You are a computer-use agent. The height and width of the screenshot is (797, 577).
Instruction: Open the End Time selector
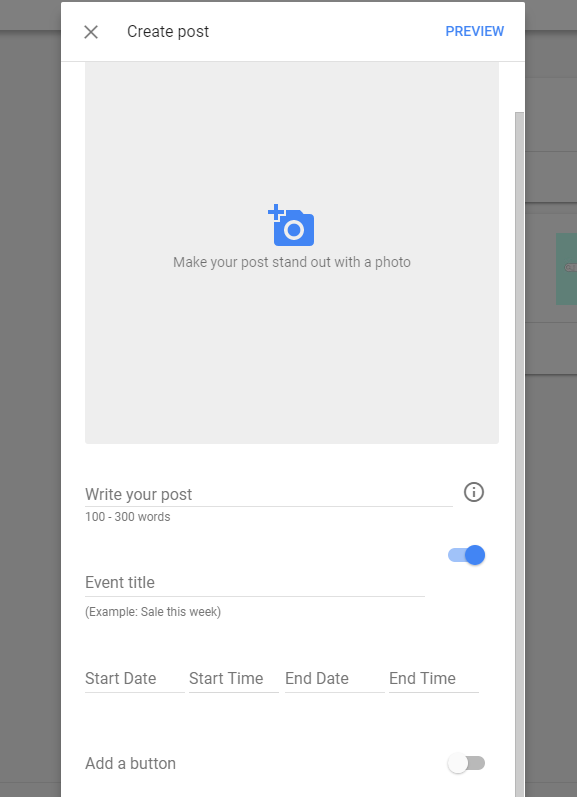click(x=434, y=679)
